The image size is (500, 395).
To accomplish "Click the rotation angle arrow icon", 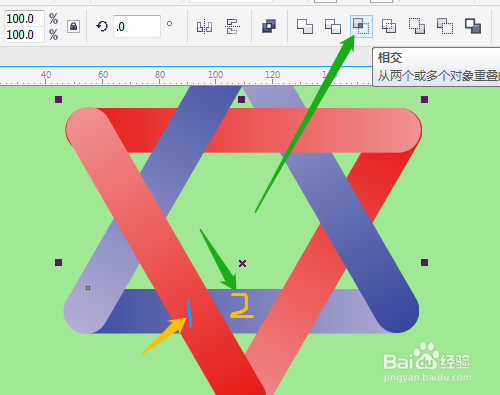I will click(x=102, y=26).
